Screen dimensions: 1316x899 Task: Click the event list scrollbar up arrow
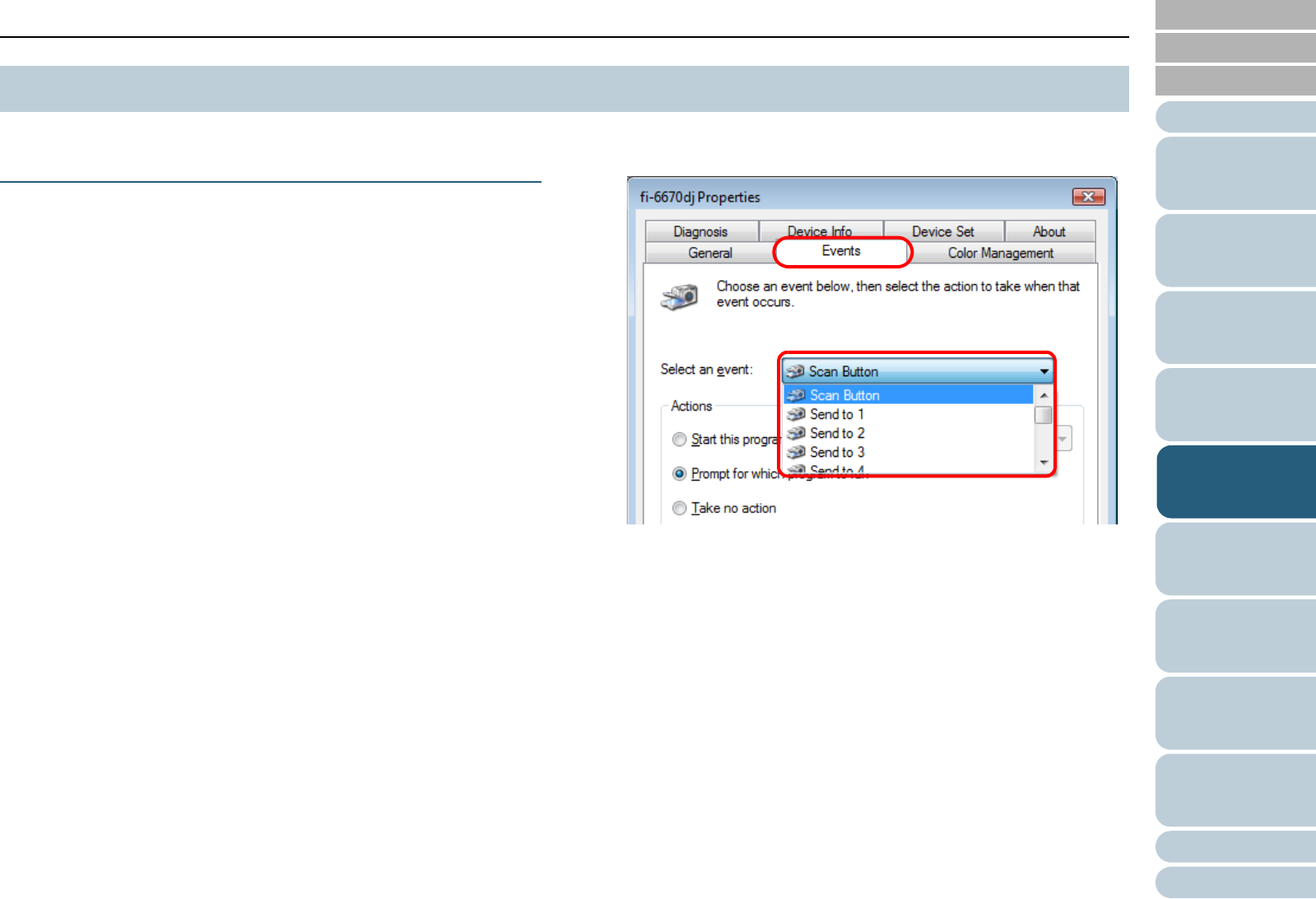point(1044,396)
